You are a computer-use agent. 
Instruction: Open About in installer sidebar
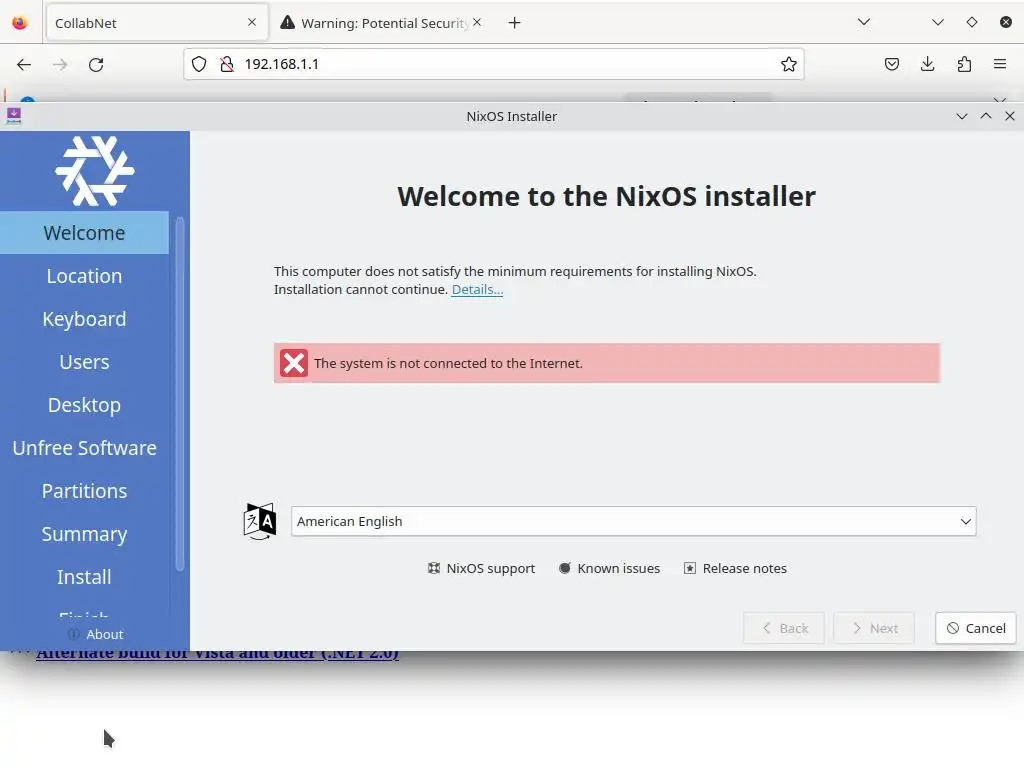point(95,634)
